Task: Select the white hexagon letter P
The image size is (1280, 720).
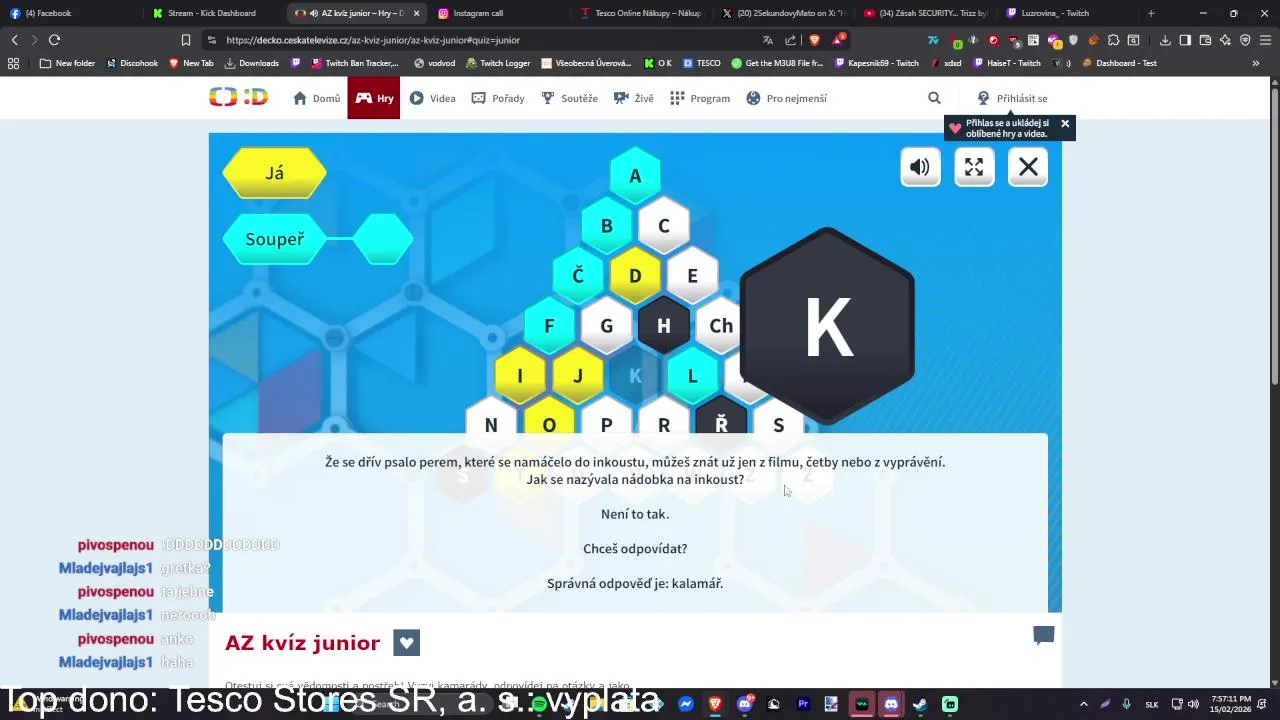Action: (606, 422)
